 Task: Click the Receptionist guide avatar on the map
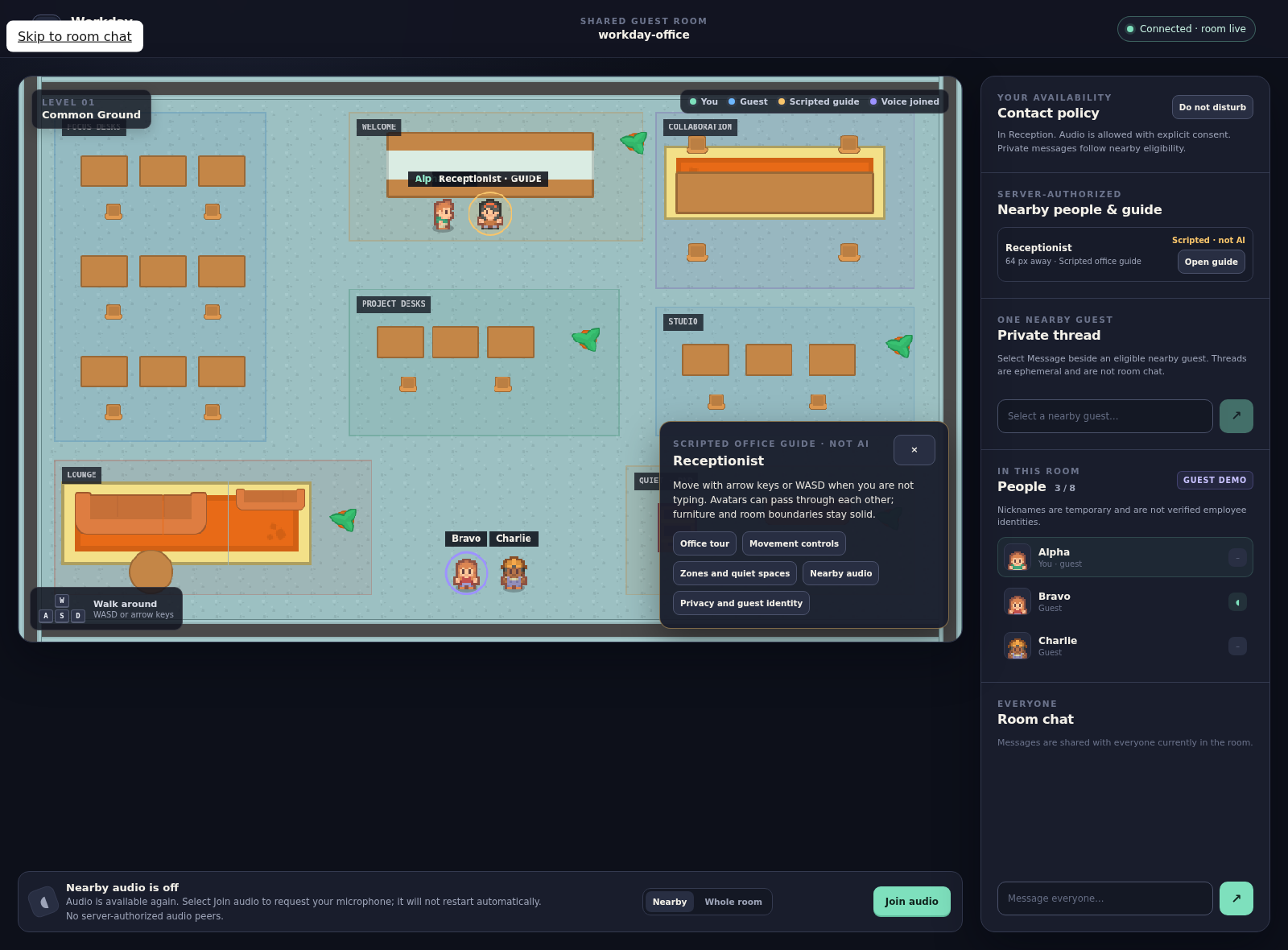[490, 214]
